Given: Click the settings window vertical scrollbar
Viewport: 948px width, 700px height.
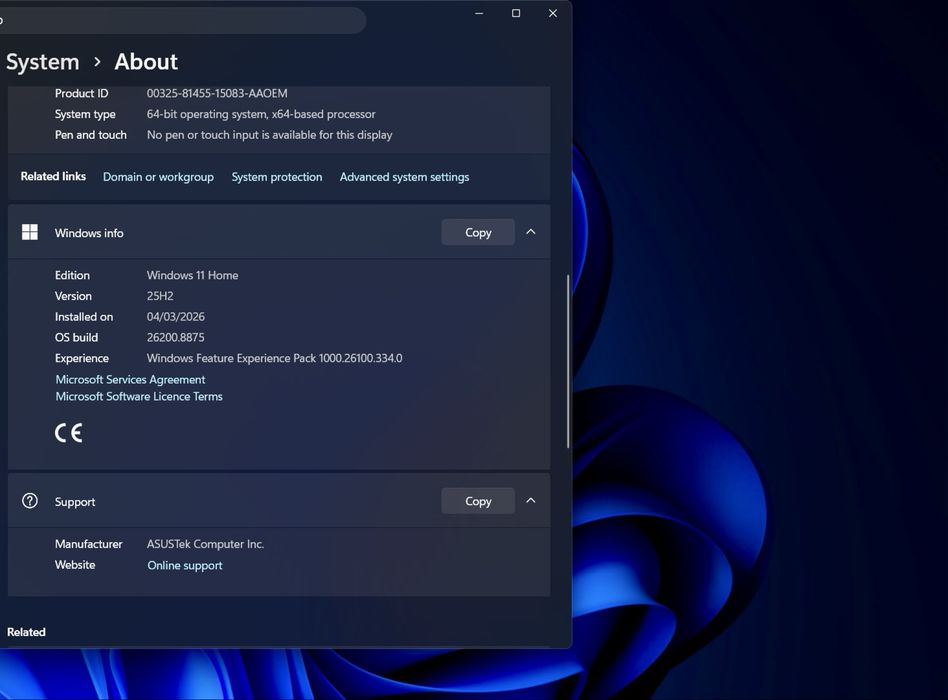Looking at the screenshot, I should tap(568, 361).
